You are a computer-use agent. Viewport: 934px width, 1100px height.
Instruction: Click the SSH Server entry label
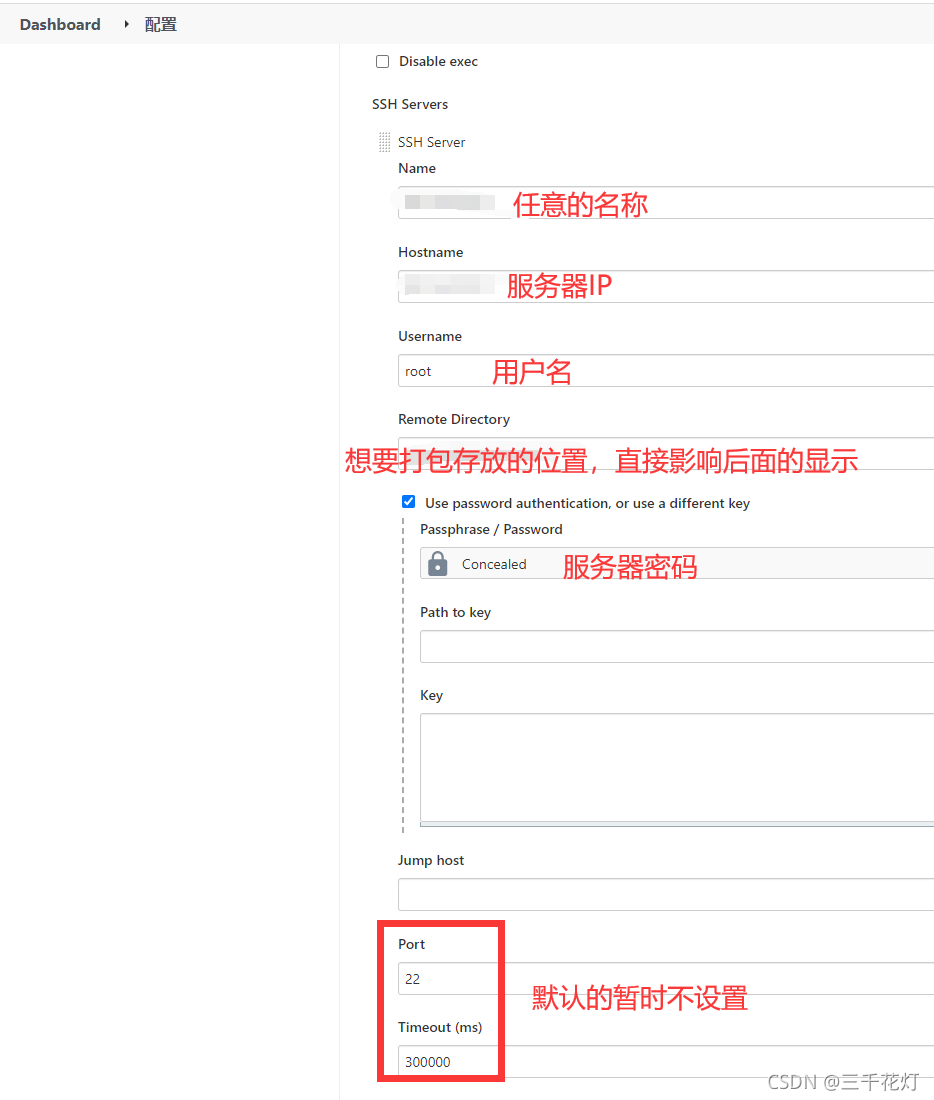(432, 142)
